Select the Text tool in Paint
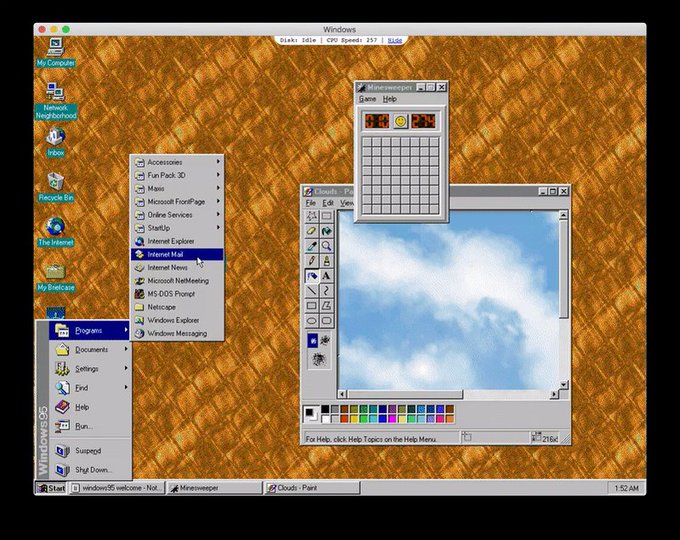The height and width of the screenshot is (540, 680). point(327,276)
